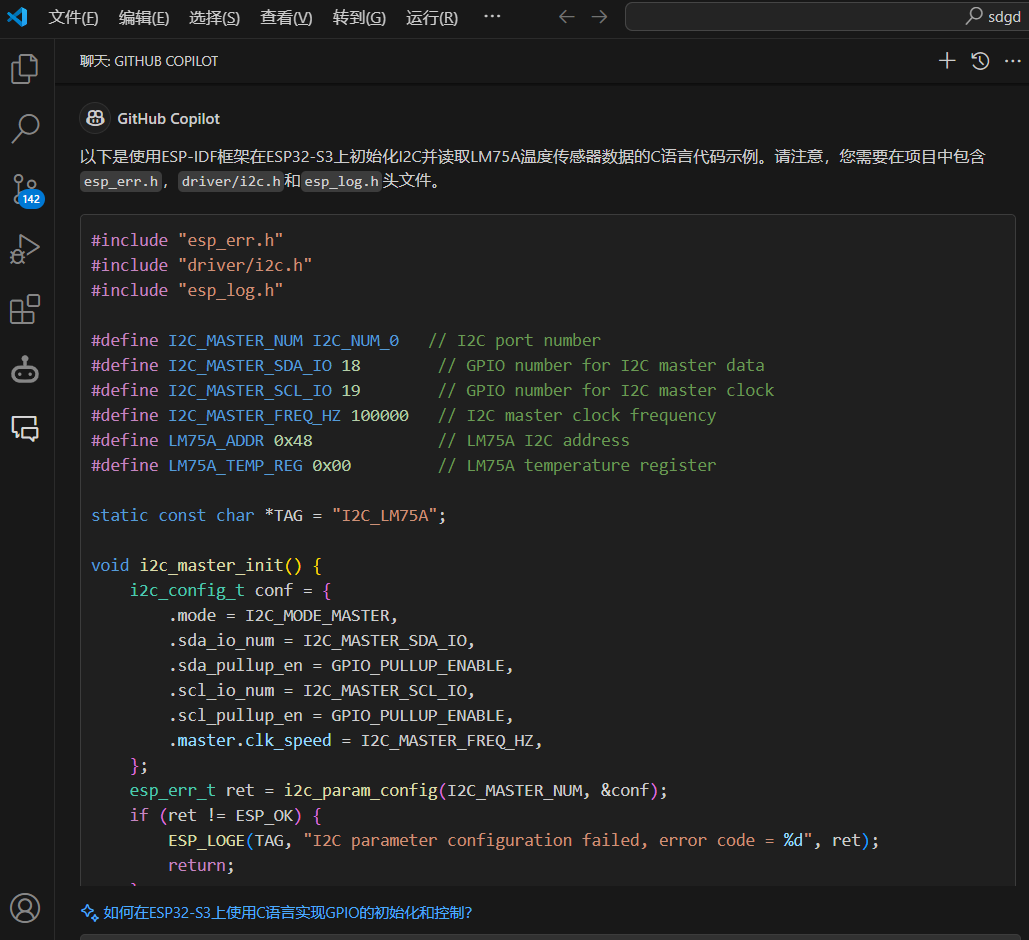Screen dimensions: 1029x940
Task: Click the LM75A_TEMP_REG 0x00 define line
Action: (403, 465)
